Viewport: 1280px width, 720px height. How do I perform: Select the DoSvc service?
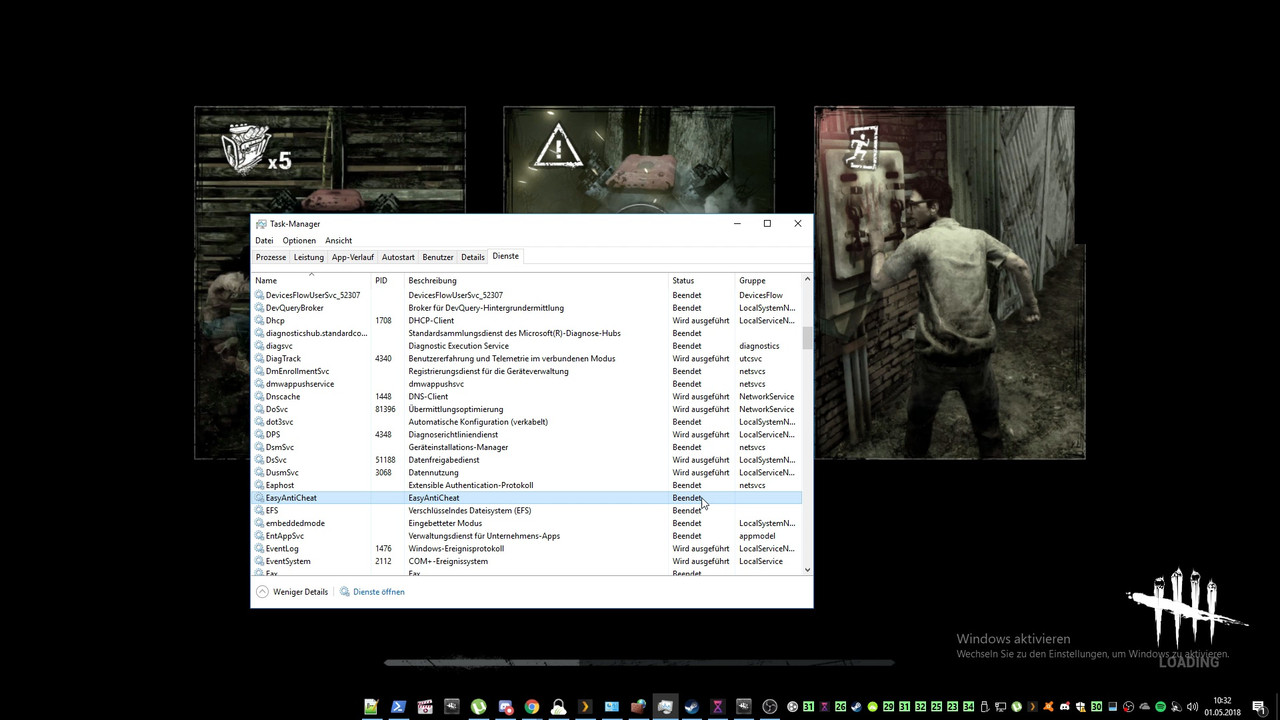(x=526, y=409)
